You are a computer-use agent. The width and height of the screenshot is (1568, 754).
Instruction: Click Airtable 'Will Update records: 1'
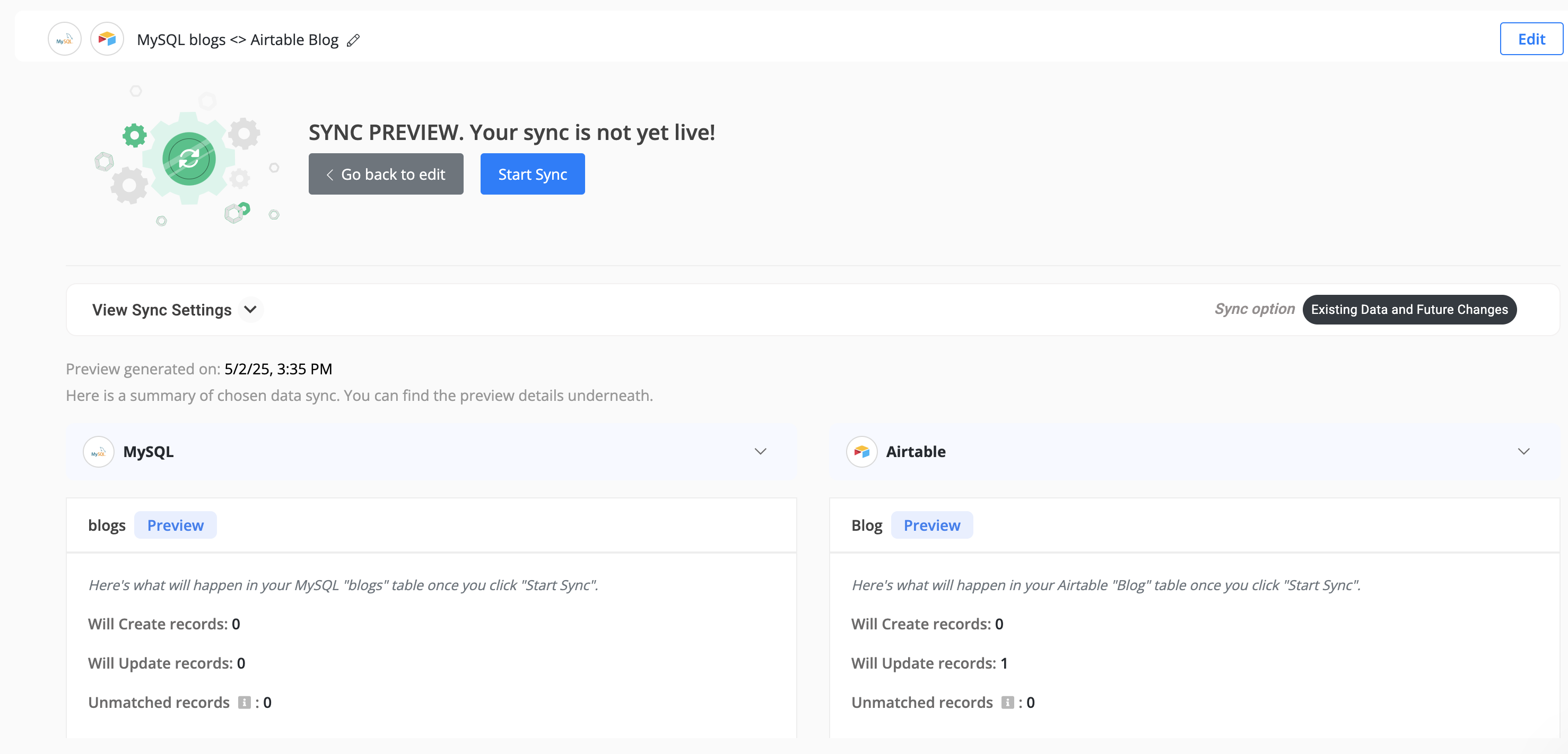tap(929, 663)
